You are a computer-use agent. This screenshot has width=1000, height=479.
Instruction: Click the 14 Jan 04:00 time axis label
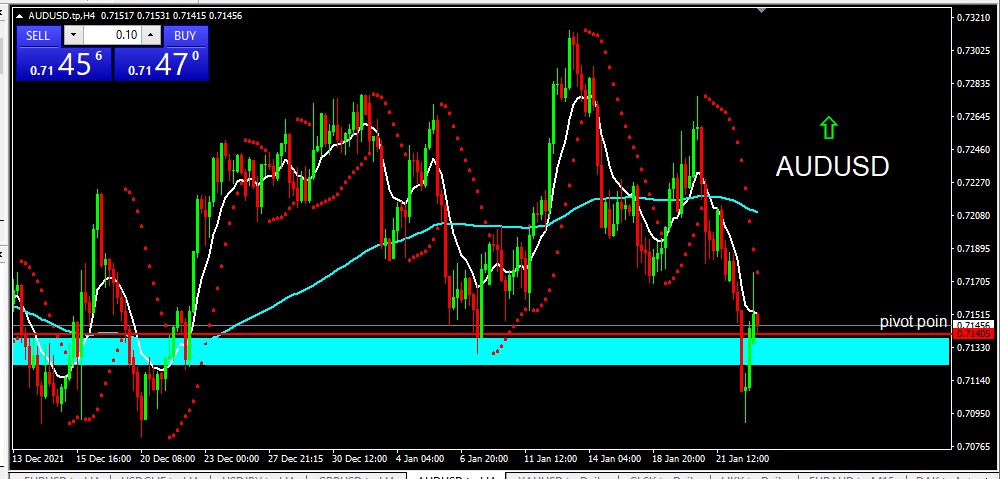coord(614,459)
